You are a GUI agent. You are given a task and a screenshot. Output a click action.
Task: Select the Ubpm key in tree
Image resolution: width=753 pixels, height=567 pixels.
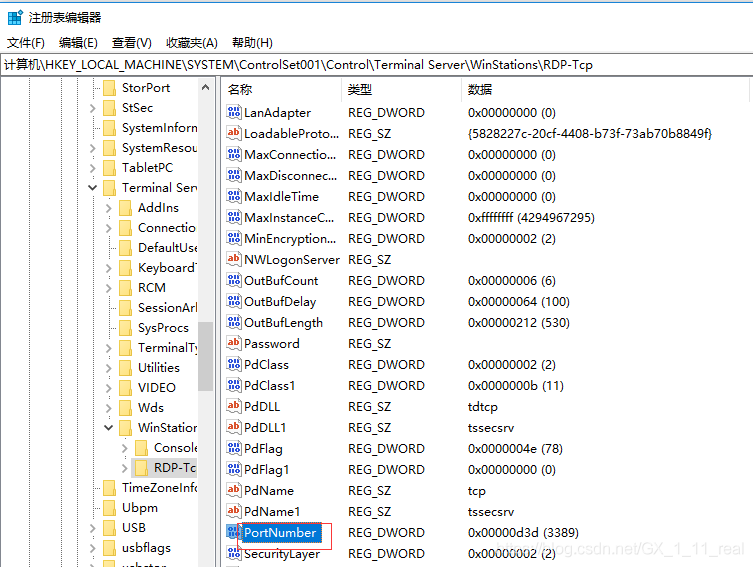click(x=140, y=508)
